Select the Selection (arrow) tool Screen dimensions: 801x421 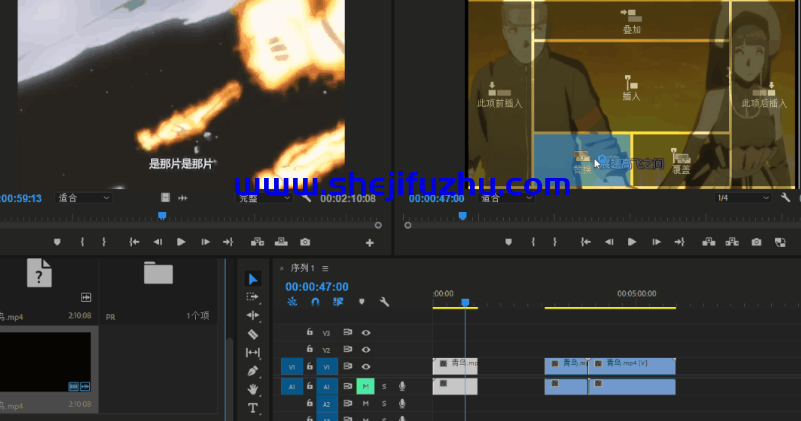click(253, 279)
